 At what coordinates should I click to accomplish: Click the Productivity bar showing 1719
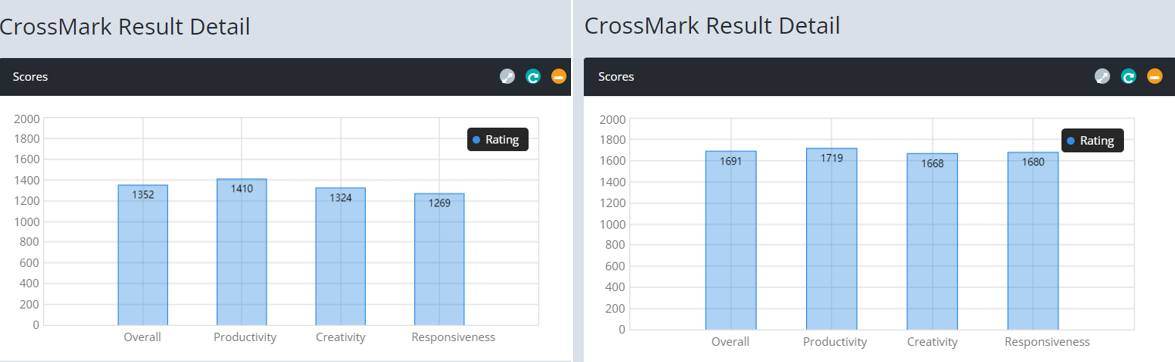pos(832,238)
